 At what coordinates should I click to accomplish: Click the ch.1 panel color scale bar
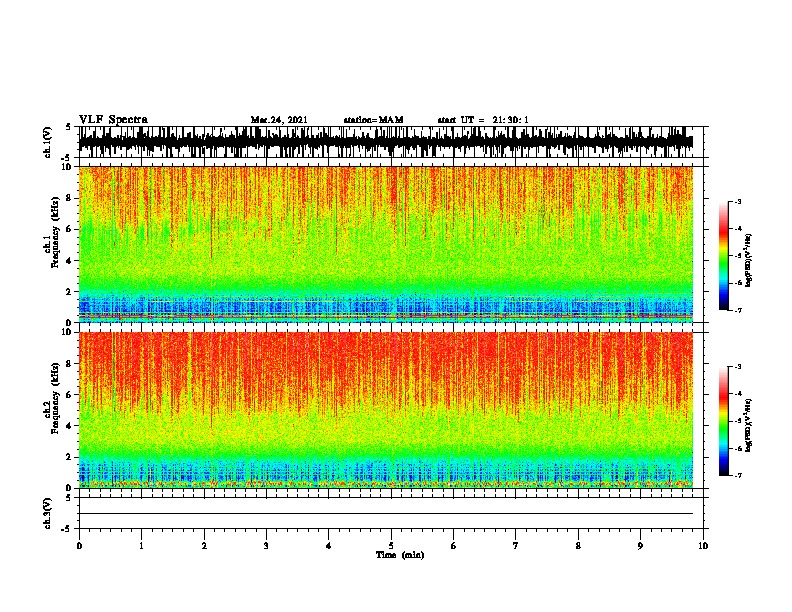tap(724, 256)
